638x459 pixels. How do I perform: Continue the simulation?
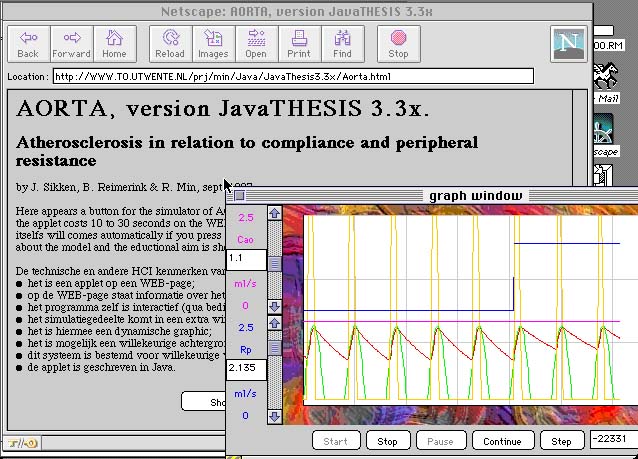click(503, 441)
